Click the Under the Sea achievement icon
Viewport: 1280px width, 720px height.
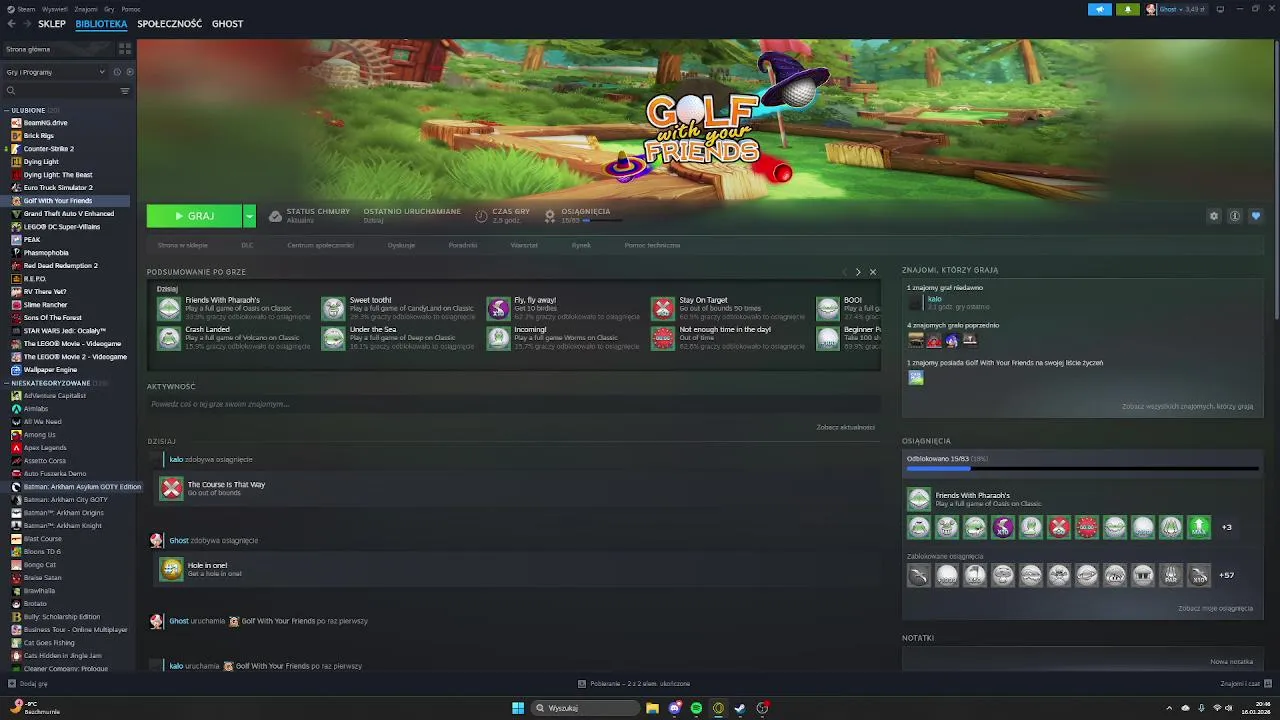click(x=333, y=338)
